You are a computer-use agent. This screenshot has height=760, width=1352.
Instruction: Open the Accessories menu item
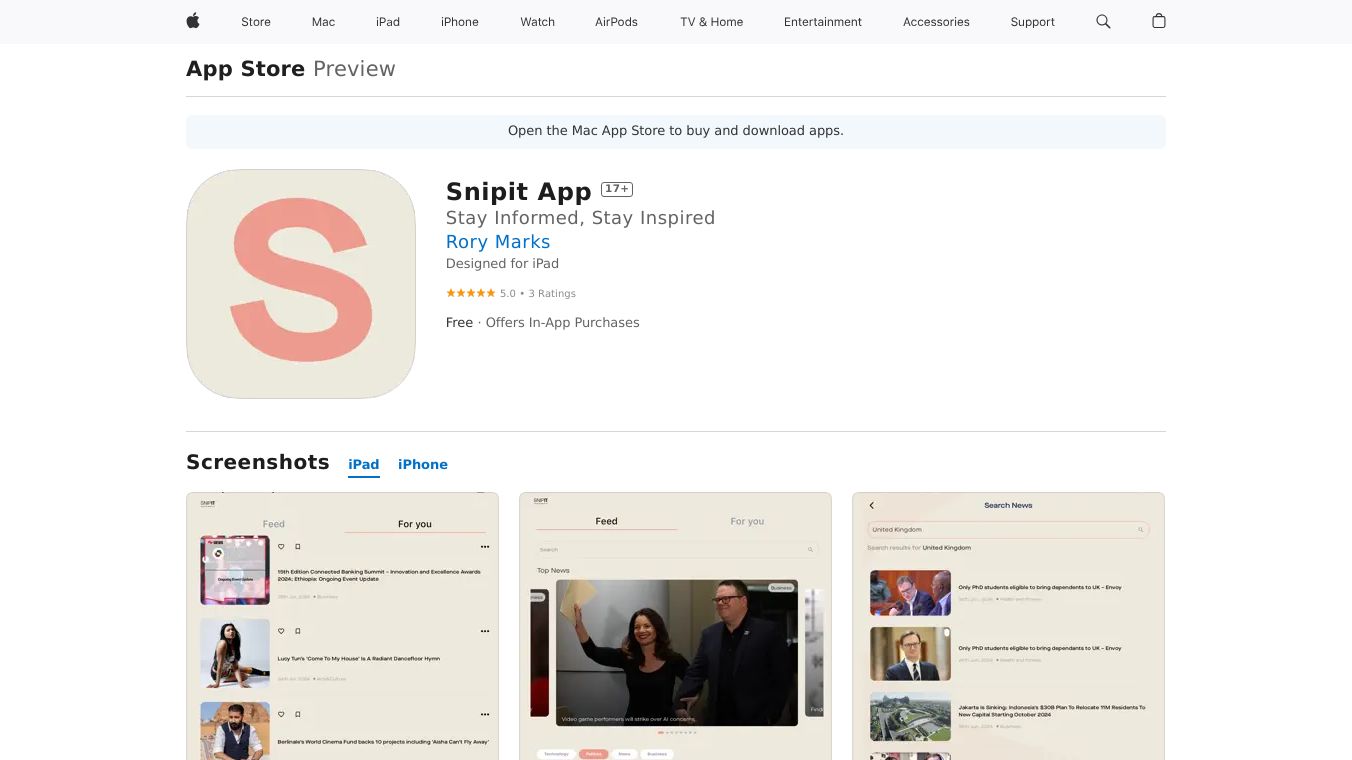pos(936,22)
